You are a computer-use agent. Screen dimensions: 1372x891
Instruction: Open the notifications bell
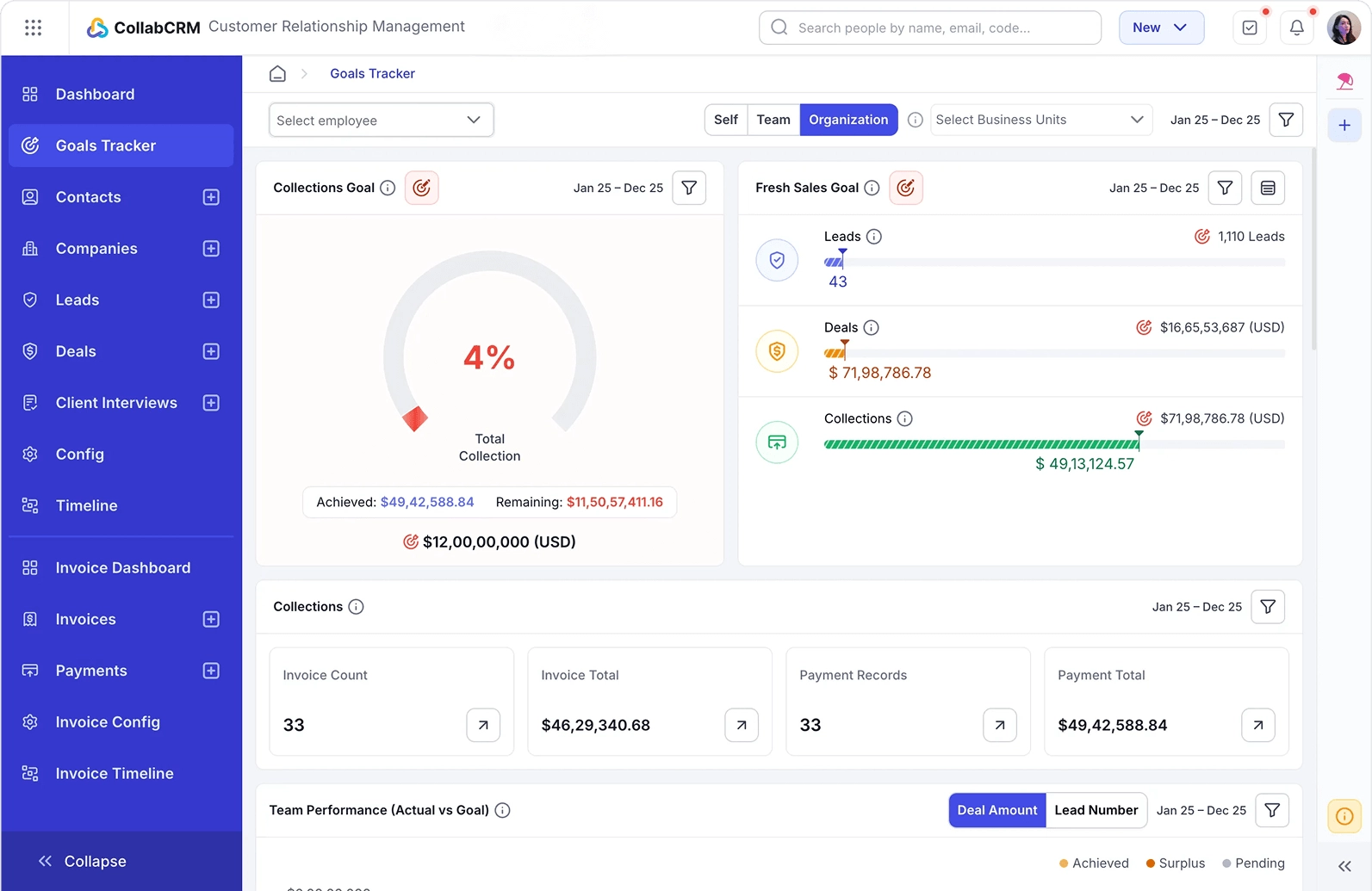pyautogui.click(x=1296, y=28)
